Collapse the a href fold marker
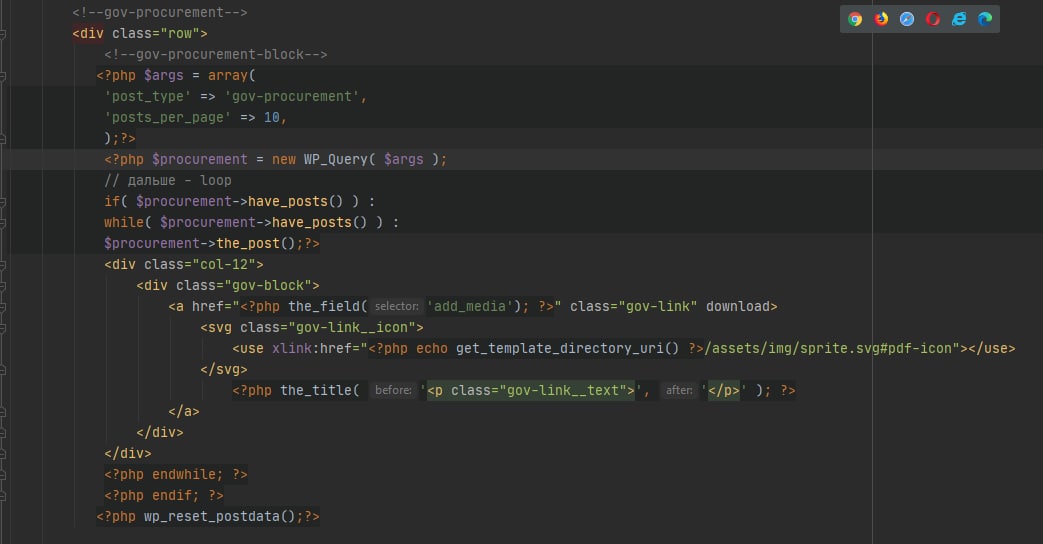Viewport: 1043px width, 544px height. tap(3, 307)
